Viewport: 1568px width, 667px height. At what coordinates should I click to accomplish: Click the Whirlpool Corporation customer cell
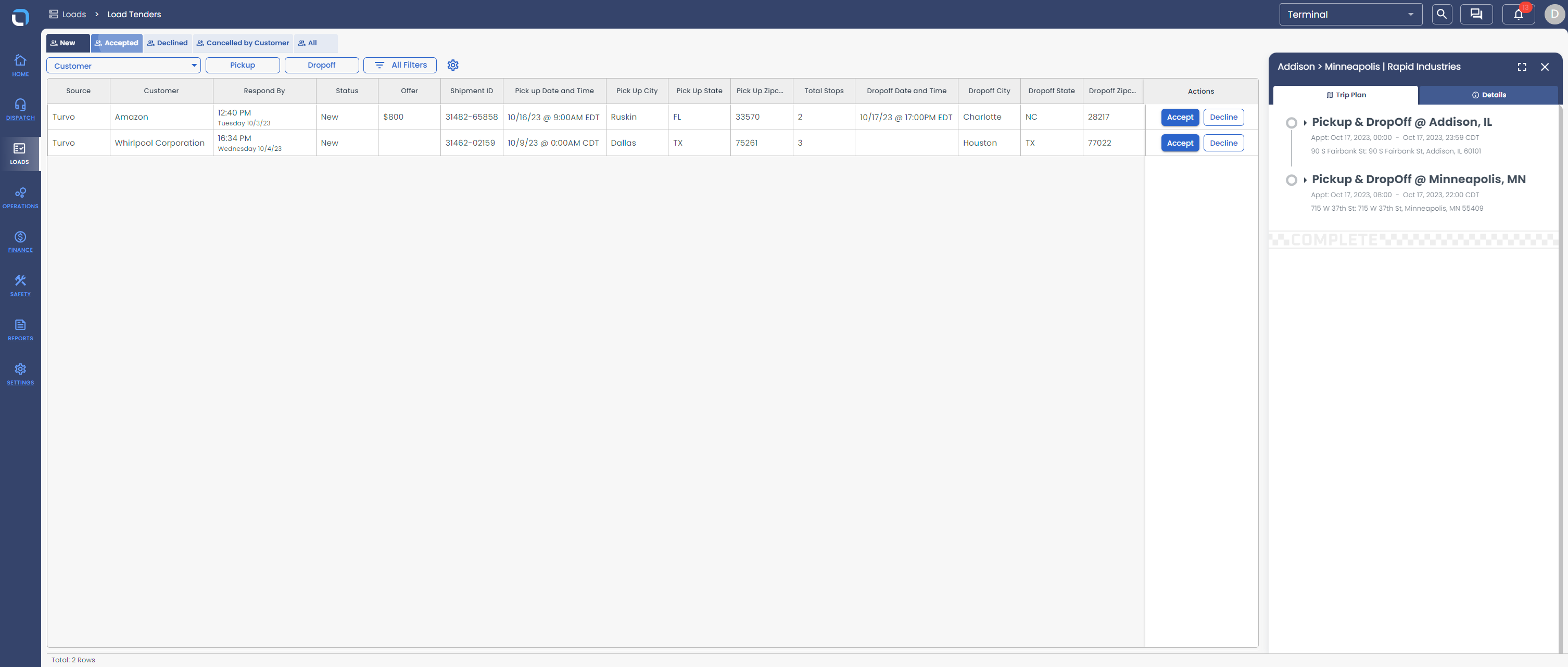(161, 143)
